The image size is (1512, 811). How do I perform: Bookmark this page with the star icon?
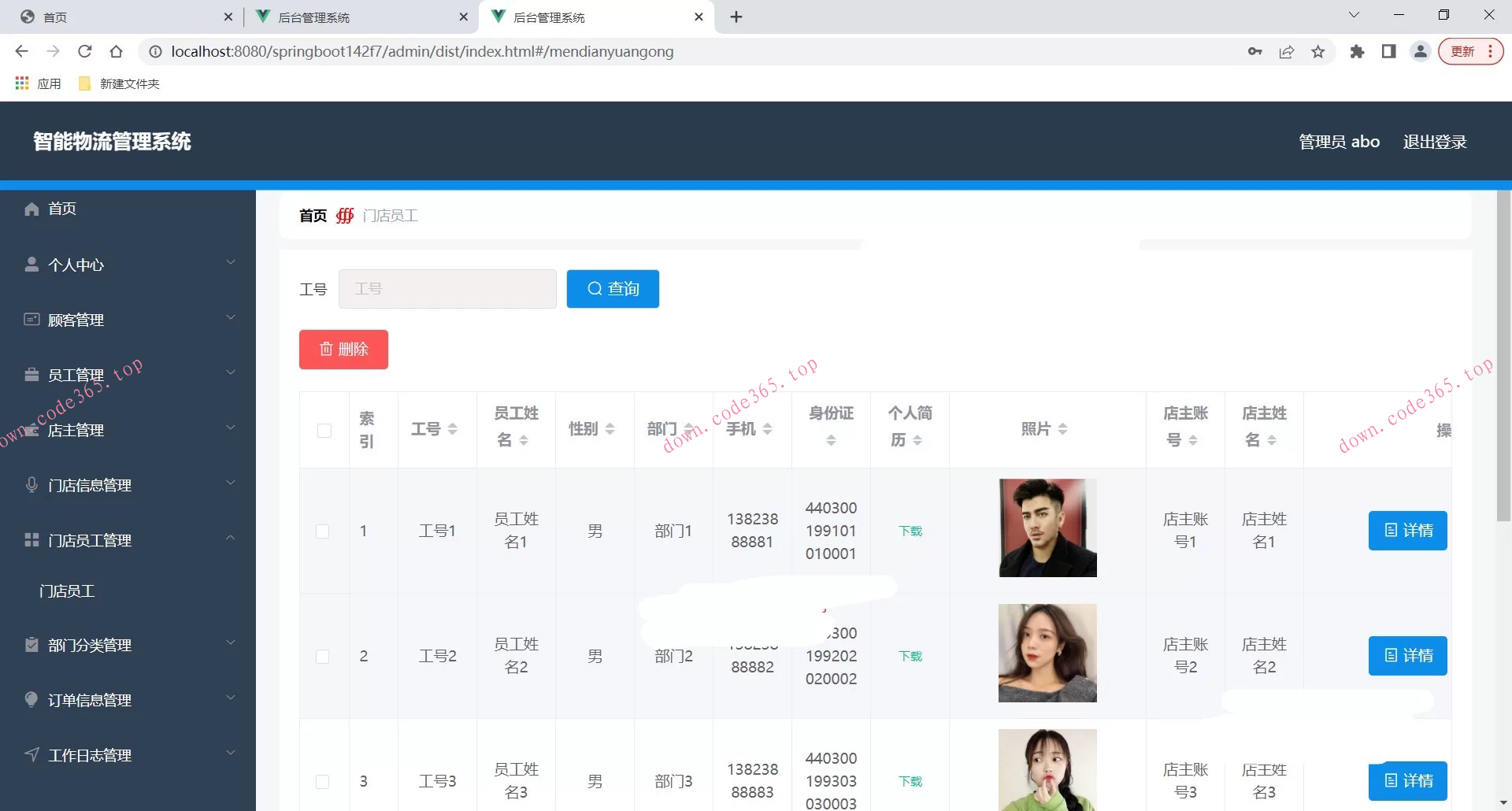1317,52
